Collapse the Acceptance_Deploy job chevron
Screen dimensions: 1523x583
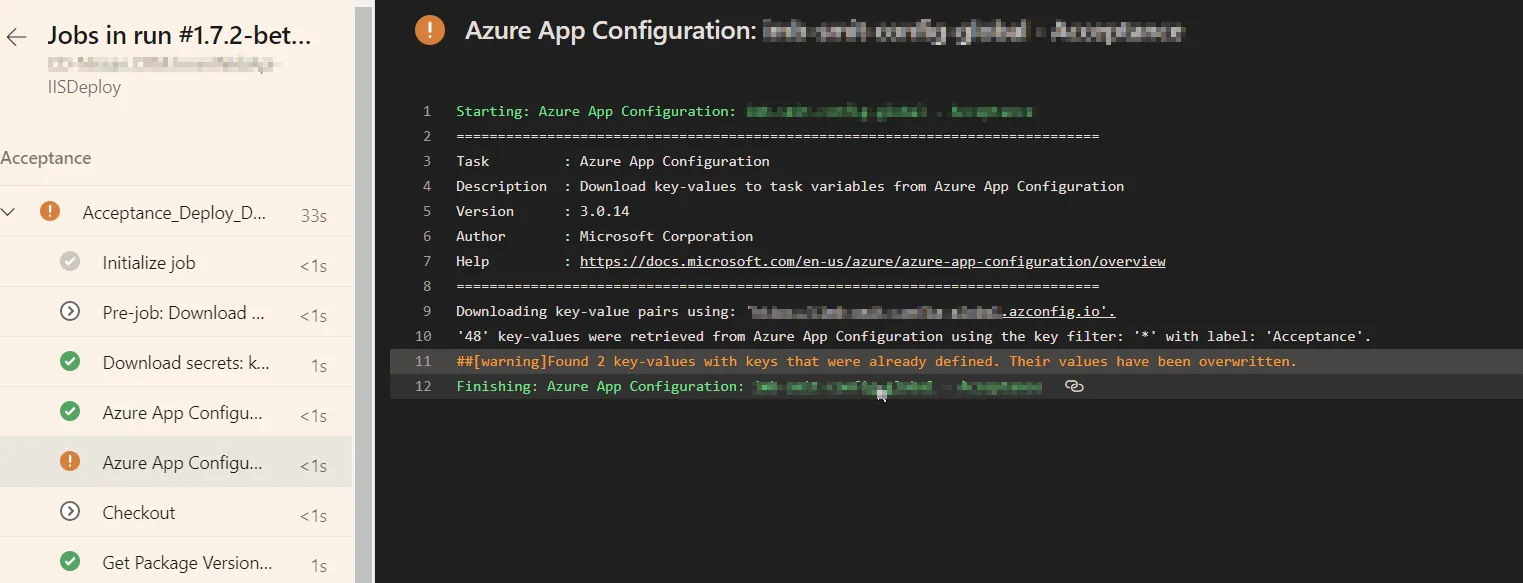pos(9,212)
